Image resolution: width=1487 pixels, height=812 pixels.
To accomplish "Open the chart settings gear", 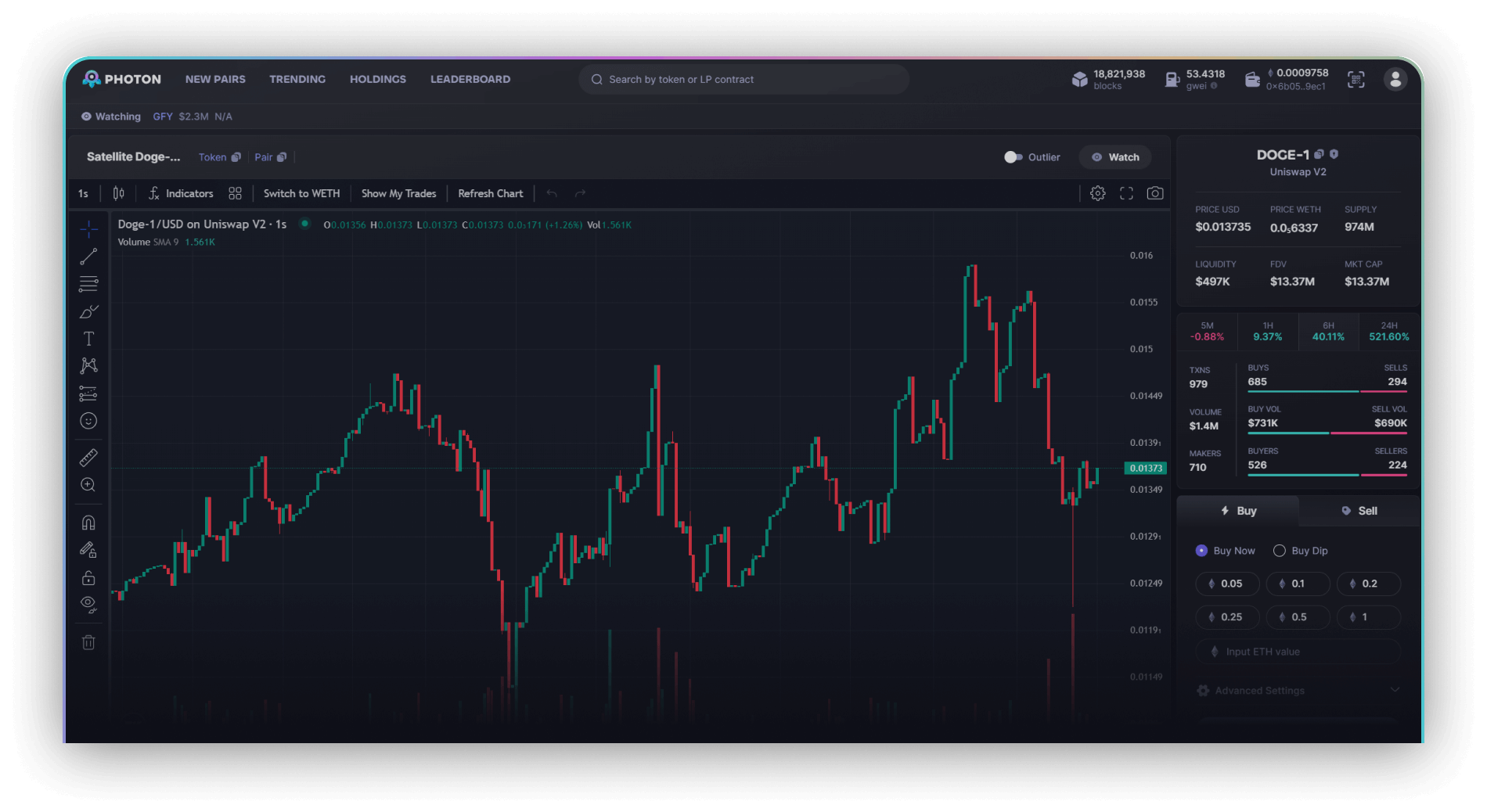I will tap(1097, 193).
